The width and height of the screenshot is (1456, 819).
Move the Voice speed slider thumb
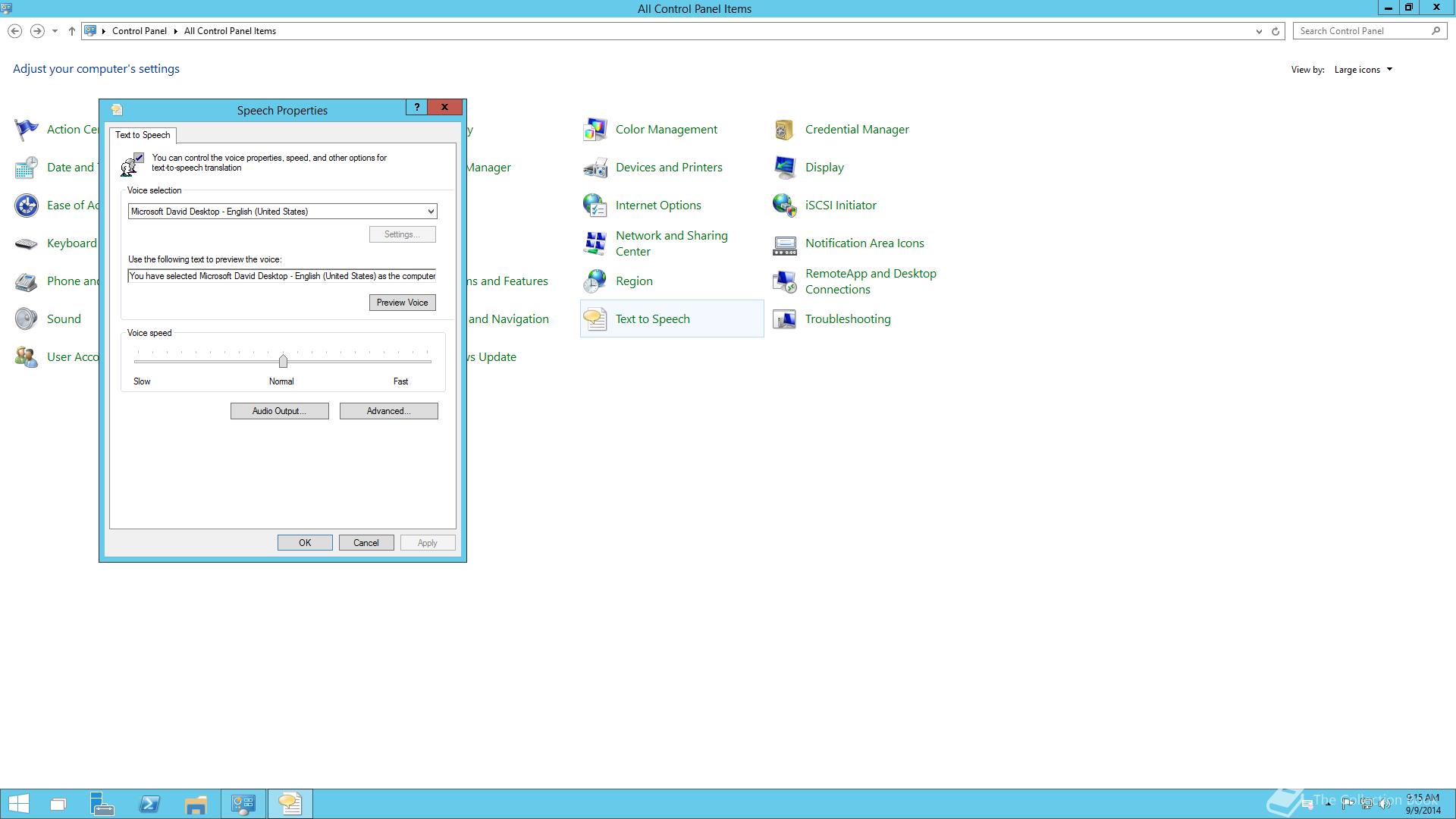[283, 361]
